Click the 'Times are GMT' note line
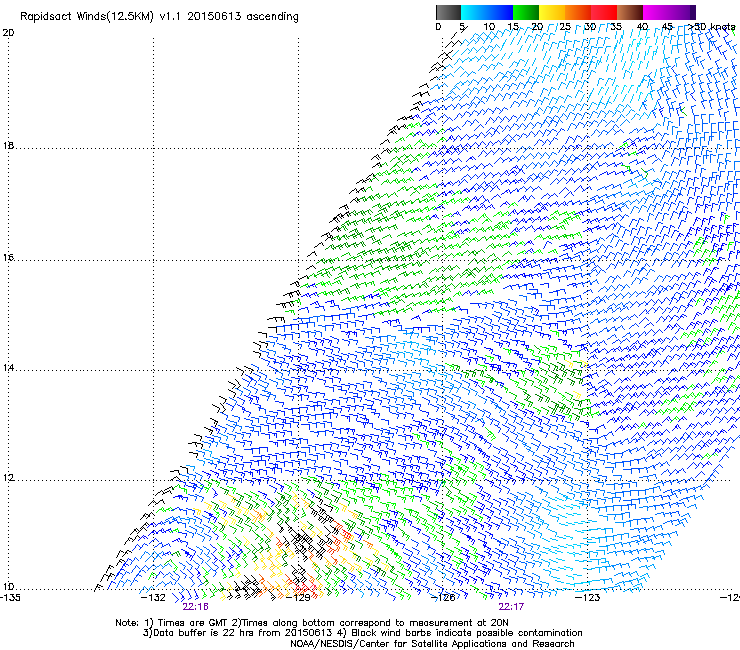740x650 pixels. [312, 623]
